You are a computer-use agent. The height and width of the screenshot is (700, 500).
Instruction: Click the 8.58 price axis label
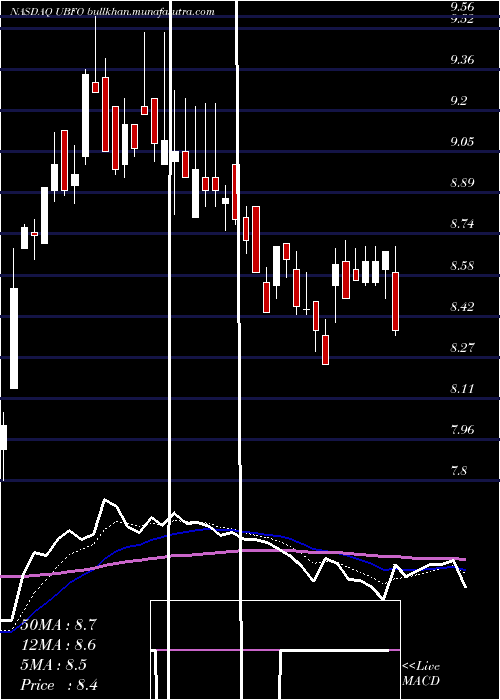click(462, 266)
